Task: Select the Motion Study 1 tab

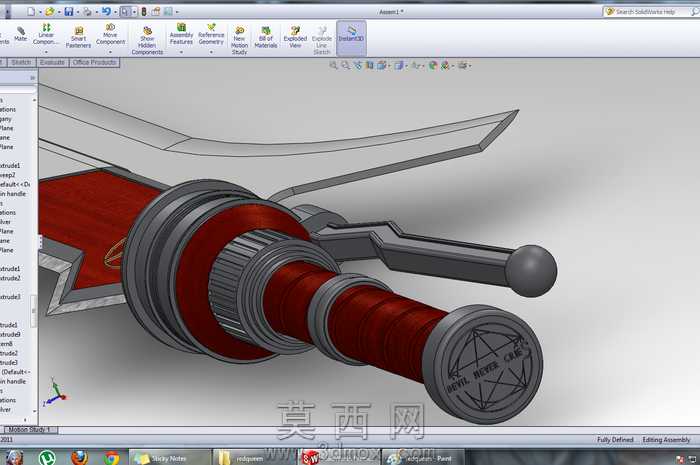Action: pos(30,430)
